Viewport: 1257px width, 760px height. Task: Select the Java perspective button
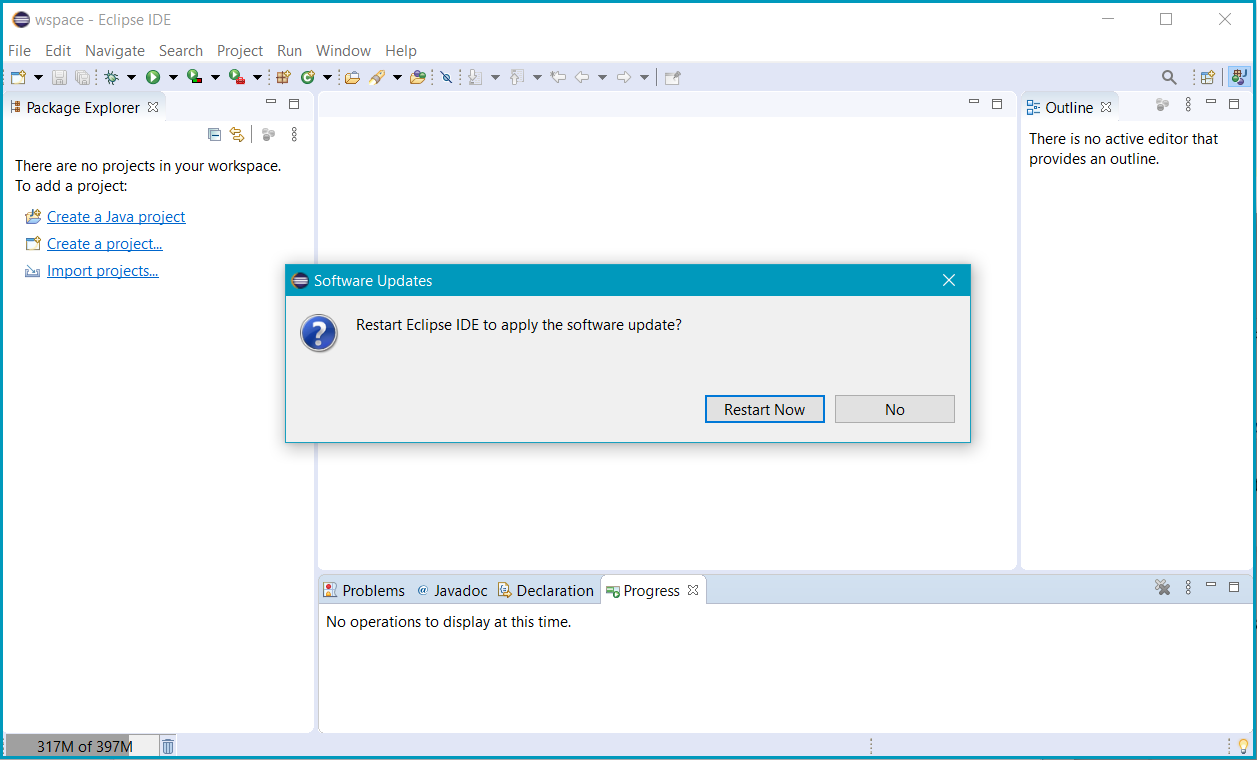pyautogui.click(x=1239, y=77)
